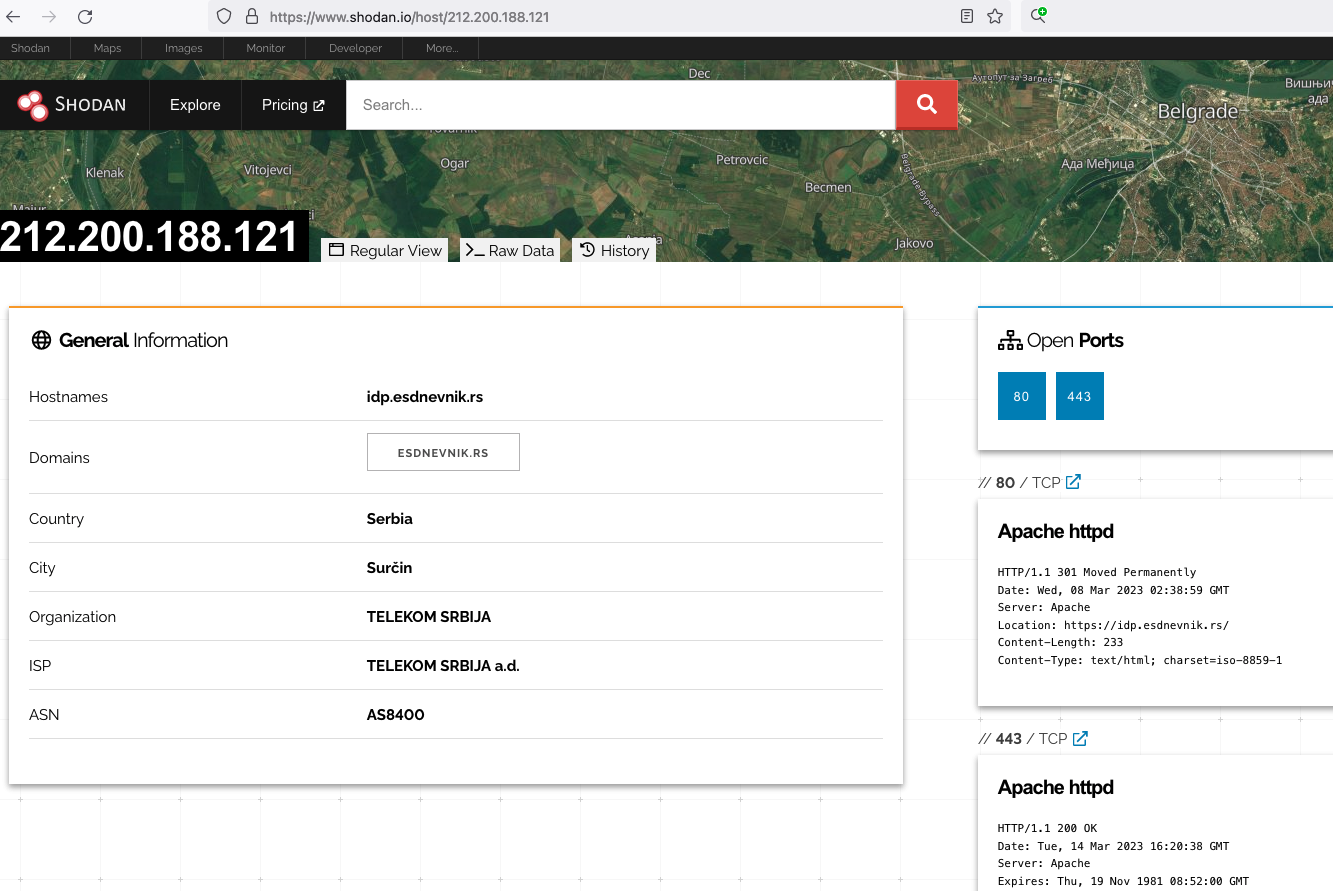Image resolution: width=1333 pixels, height=891 pixels.
Task: Open Images in top menu
Action: point(183,48)
